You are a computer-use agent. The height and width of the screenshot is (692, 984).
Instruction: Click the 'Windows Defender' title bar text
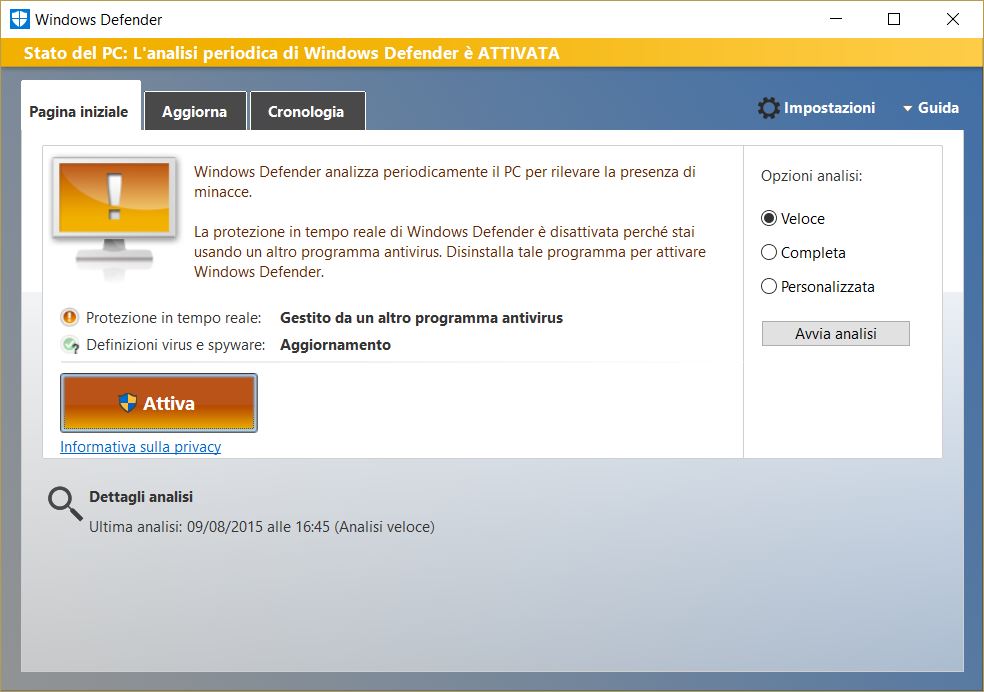[x=99, y=19]
